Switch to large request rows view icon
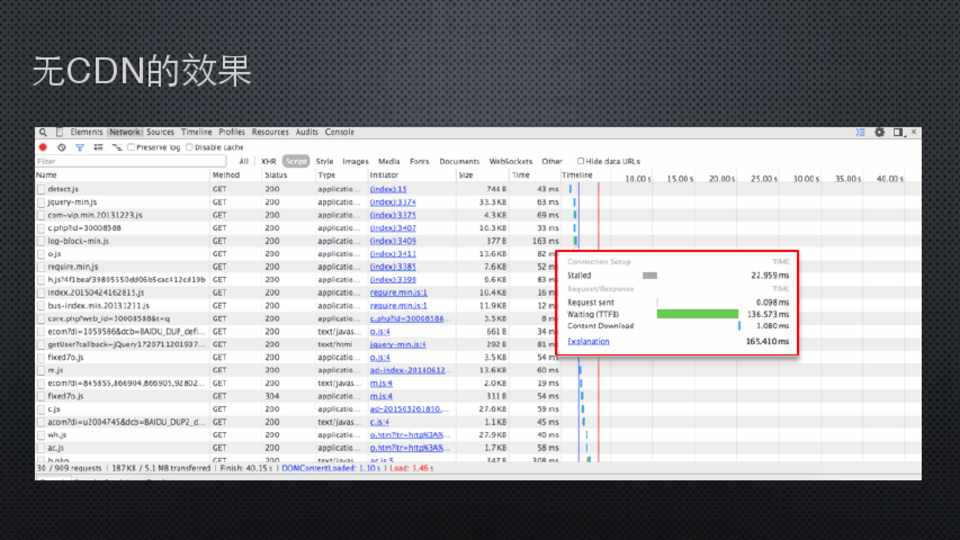 98,147
